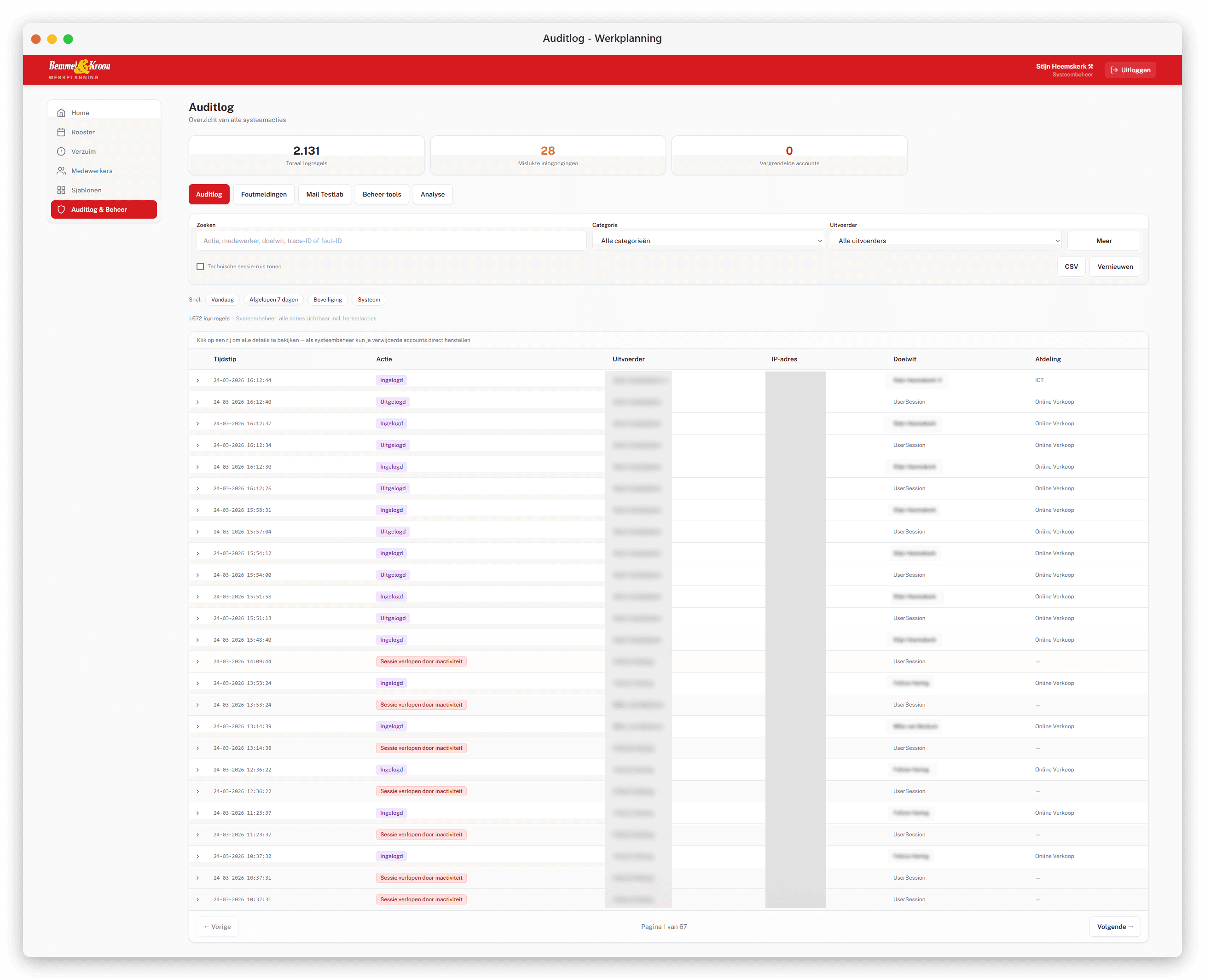Click the Afdeling column header
The width and height of the screenshot is (1205, 980).
click(x=1048, y=359)
